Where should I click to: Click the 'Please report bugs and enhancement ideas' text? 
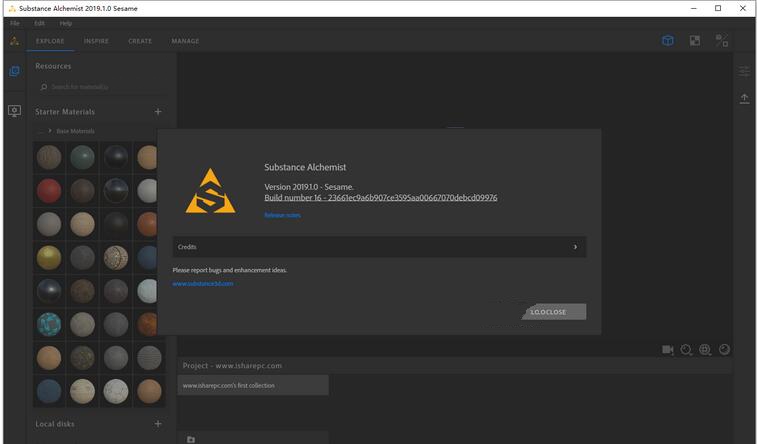tap(229, 270)
